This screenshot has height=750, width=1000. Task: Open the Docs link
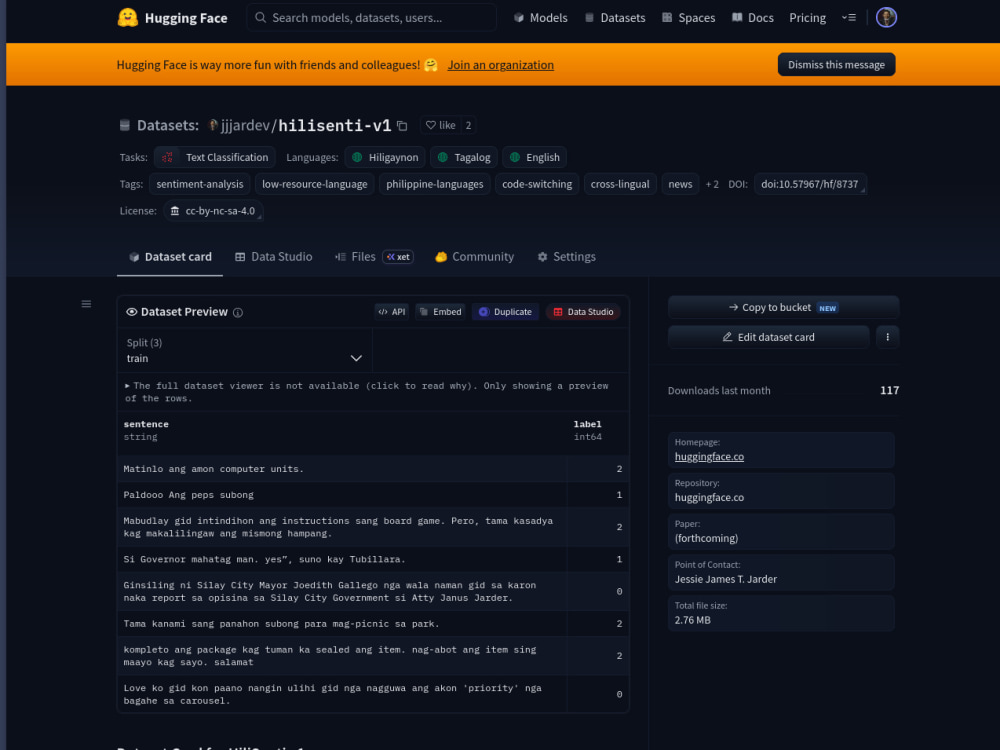click(753, 18)
